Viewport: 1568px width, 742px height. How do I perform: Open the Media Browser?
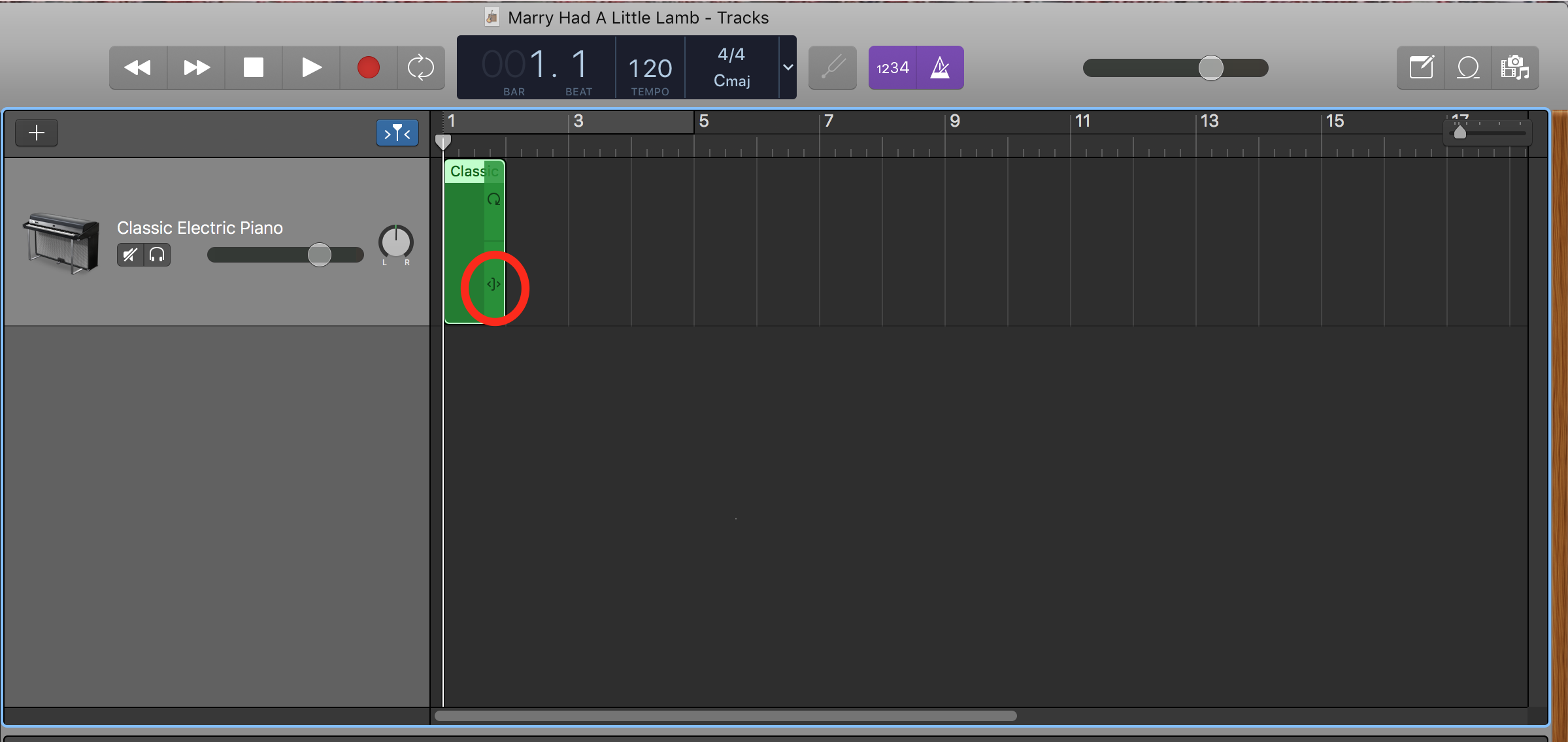point(1515,67)
